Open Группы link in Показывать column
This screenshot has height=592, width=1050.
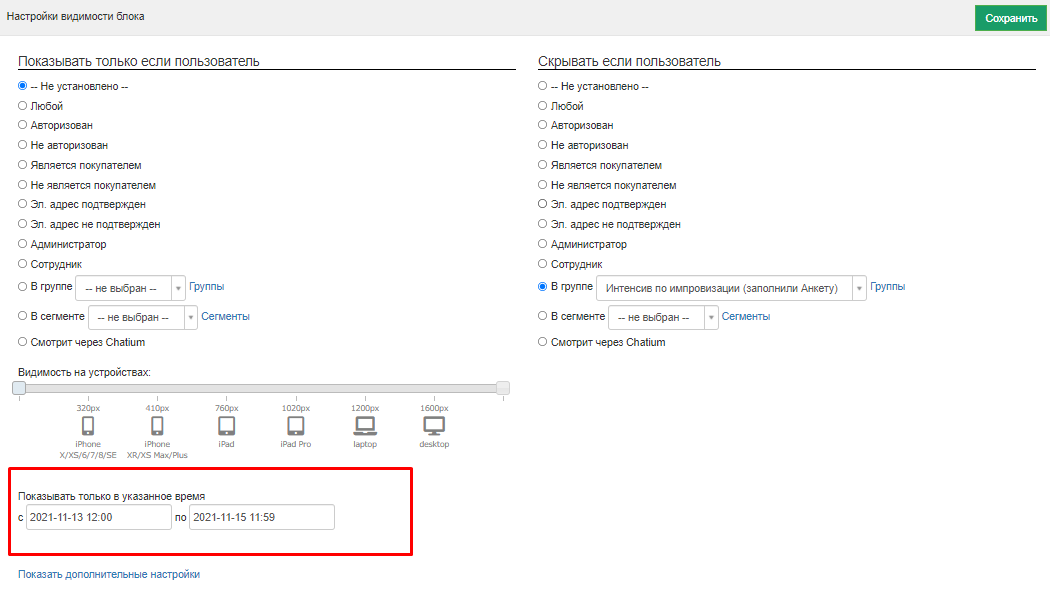(x=206, y=287)
